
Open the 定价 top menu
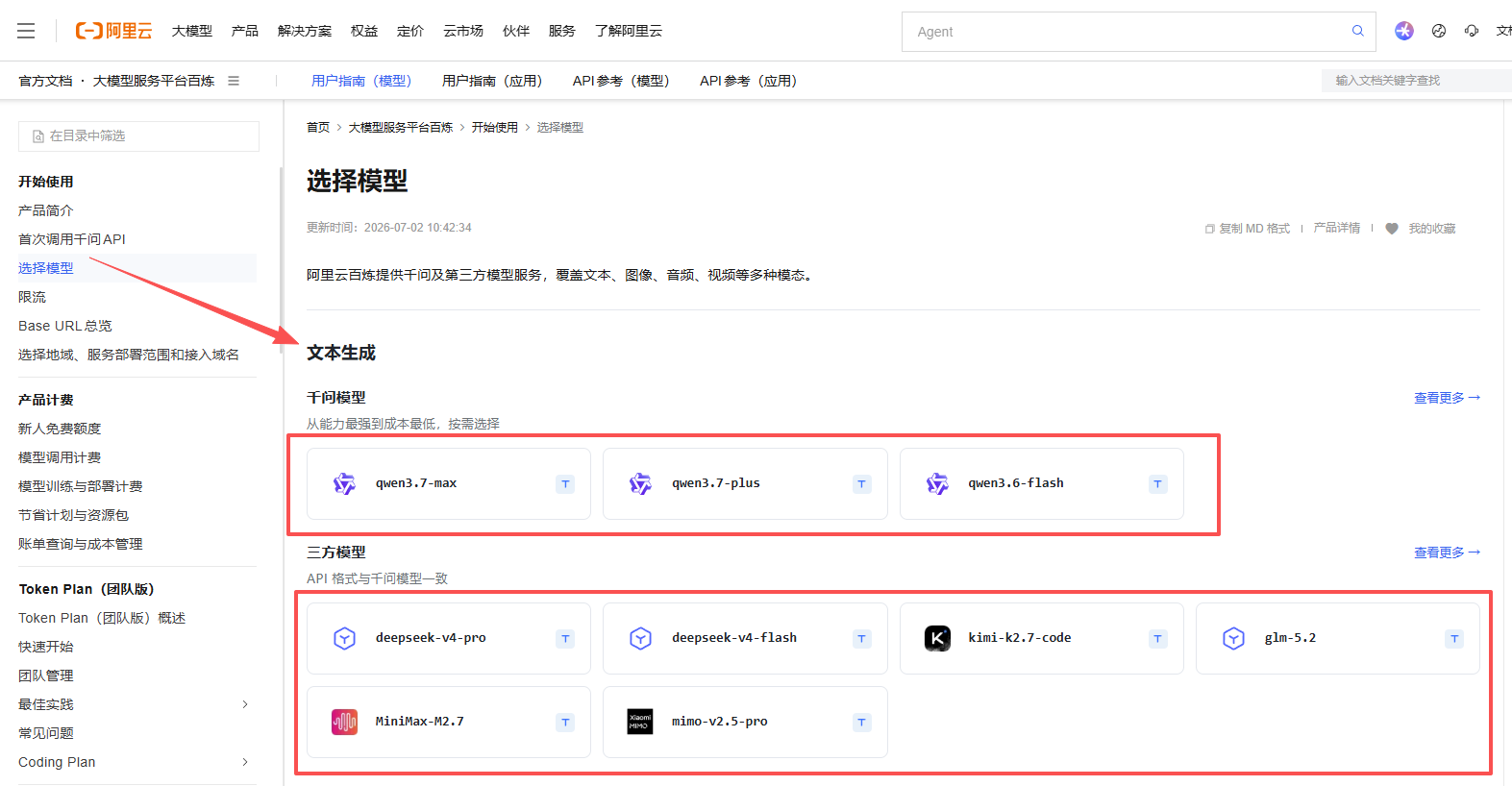(x=410, y=31)
